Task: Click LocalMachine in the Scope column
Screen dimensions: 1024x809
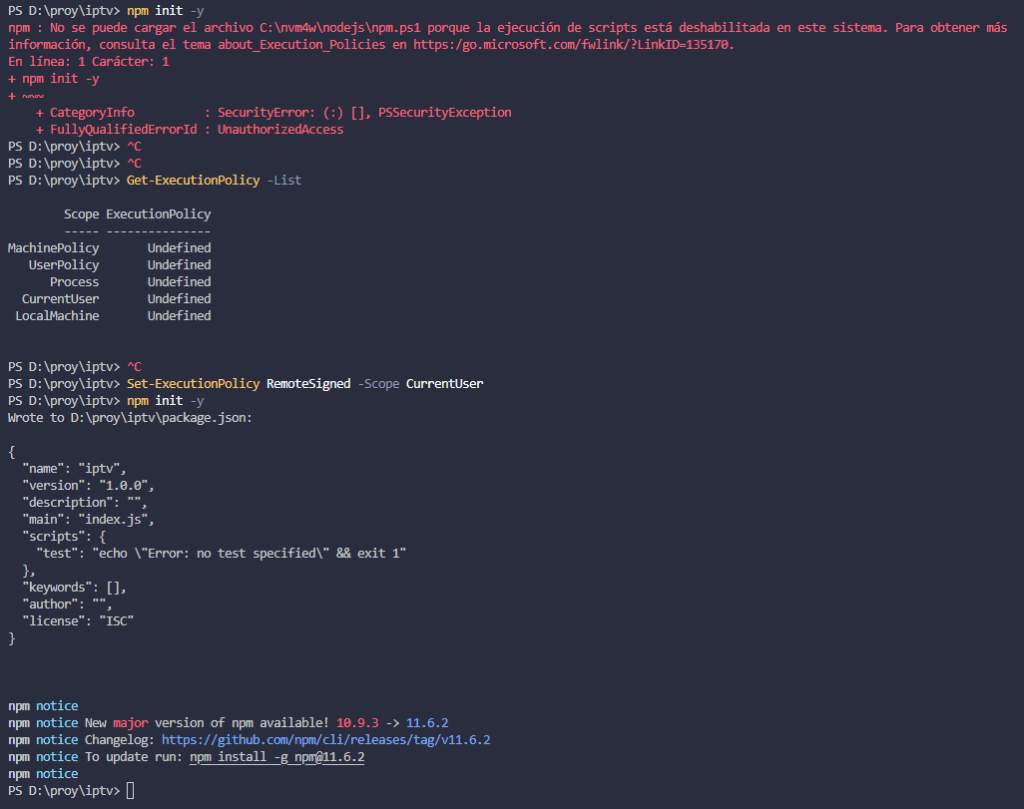Action: coord(57,316)
